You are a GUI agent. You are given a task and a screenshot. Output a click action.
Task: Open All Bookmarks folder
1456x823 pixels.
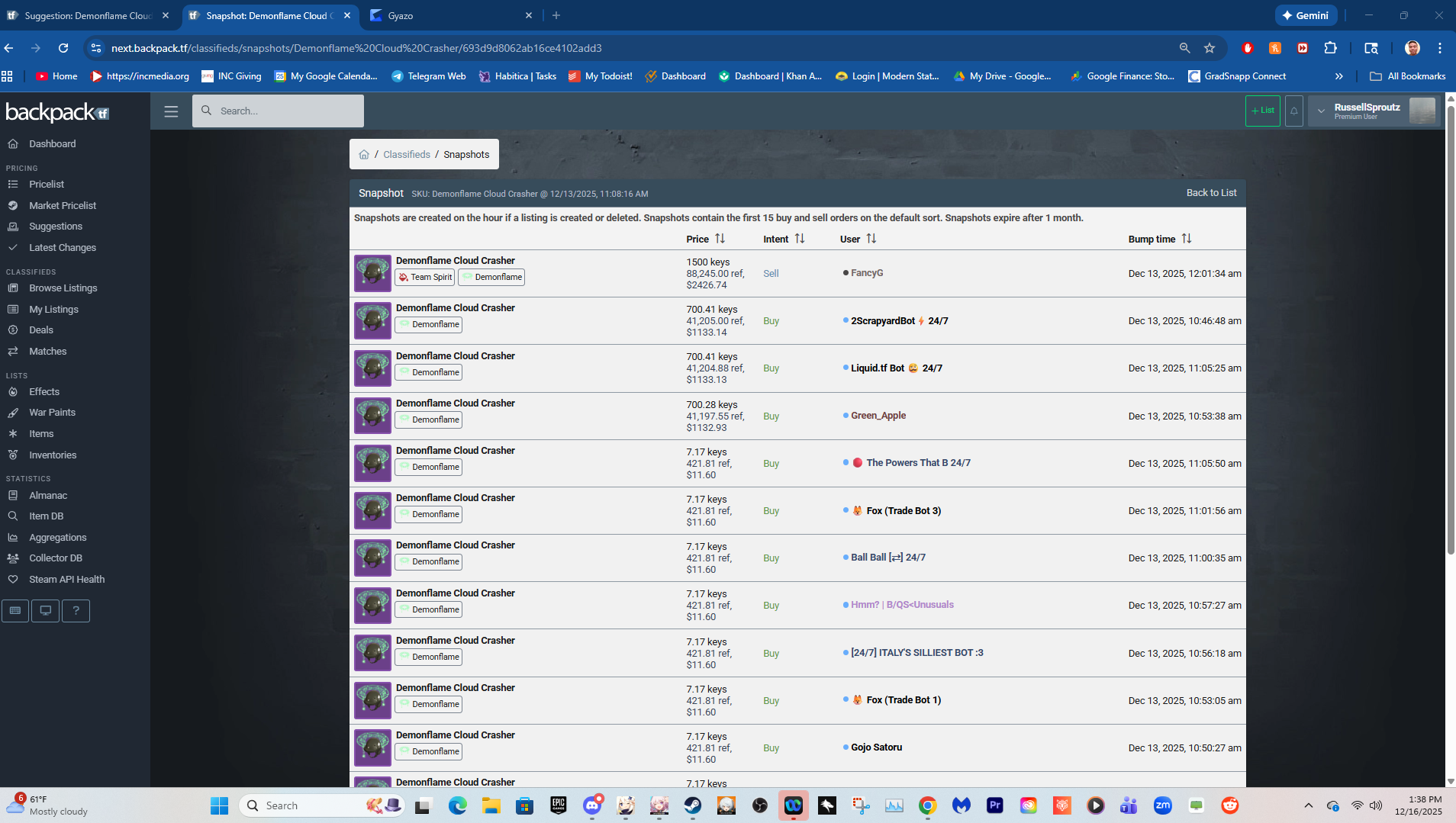coord(1407,76)
